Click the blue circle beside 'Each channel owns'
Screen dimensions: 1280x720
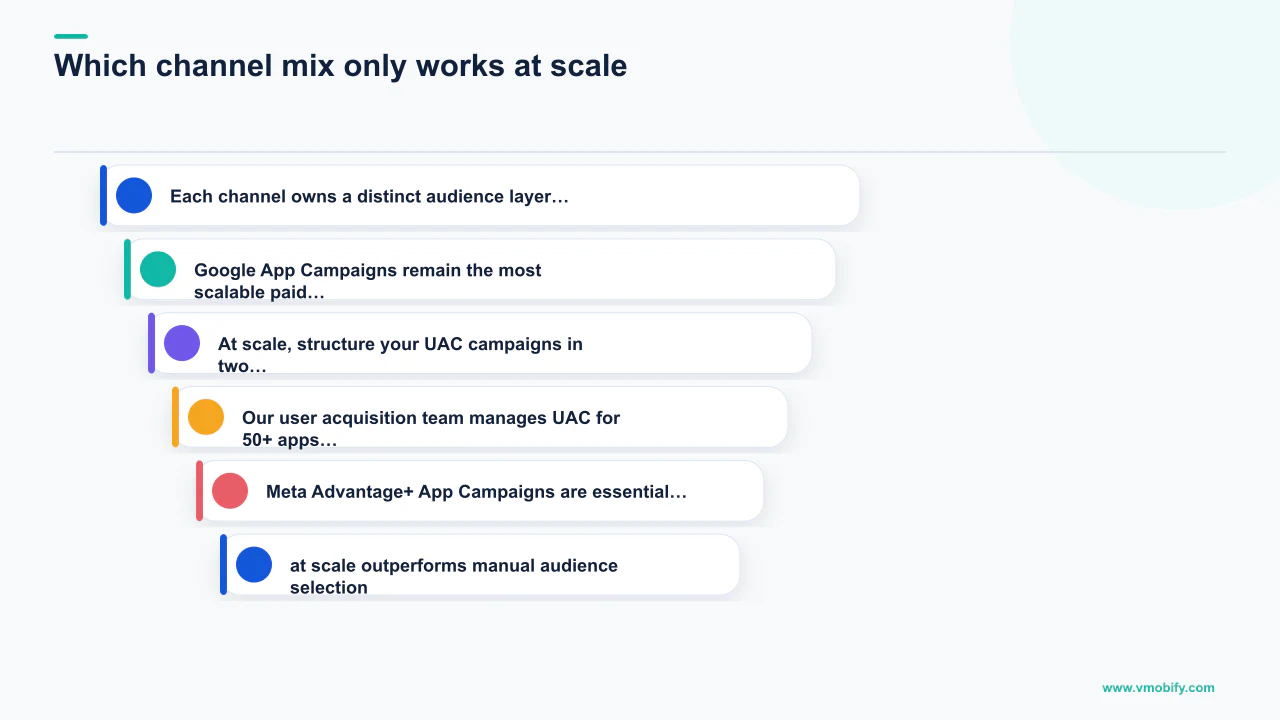click(x=134, y=195)
